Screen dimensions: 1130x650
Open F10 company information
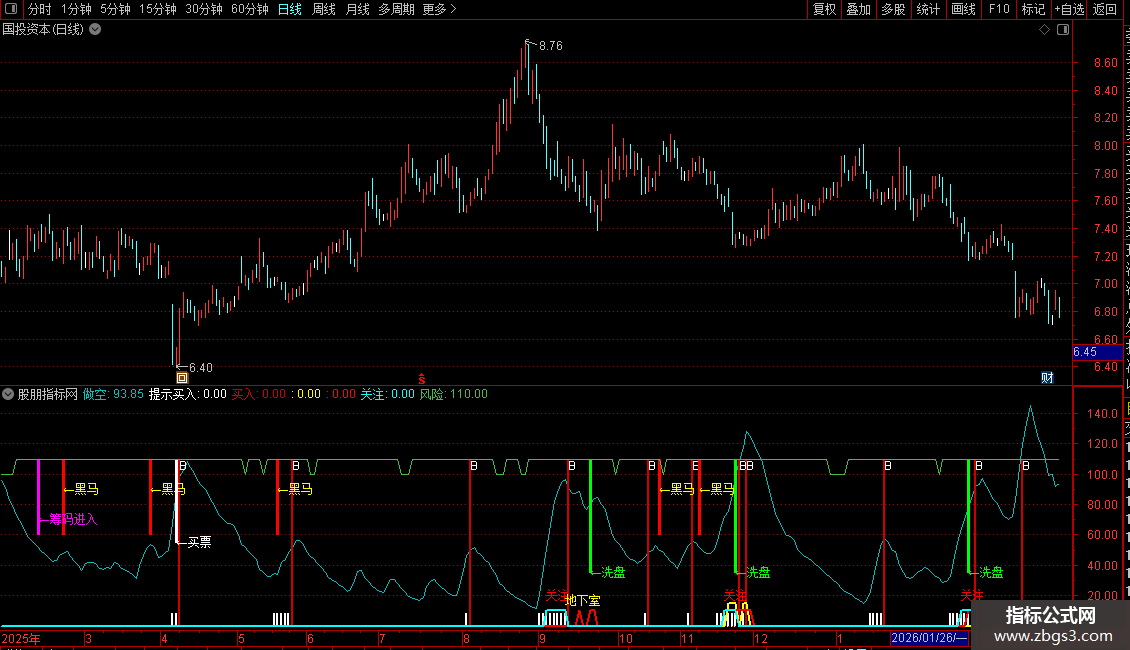coord(999,9)
